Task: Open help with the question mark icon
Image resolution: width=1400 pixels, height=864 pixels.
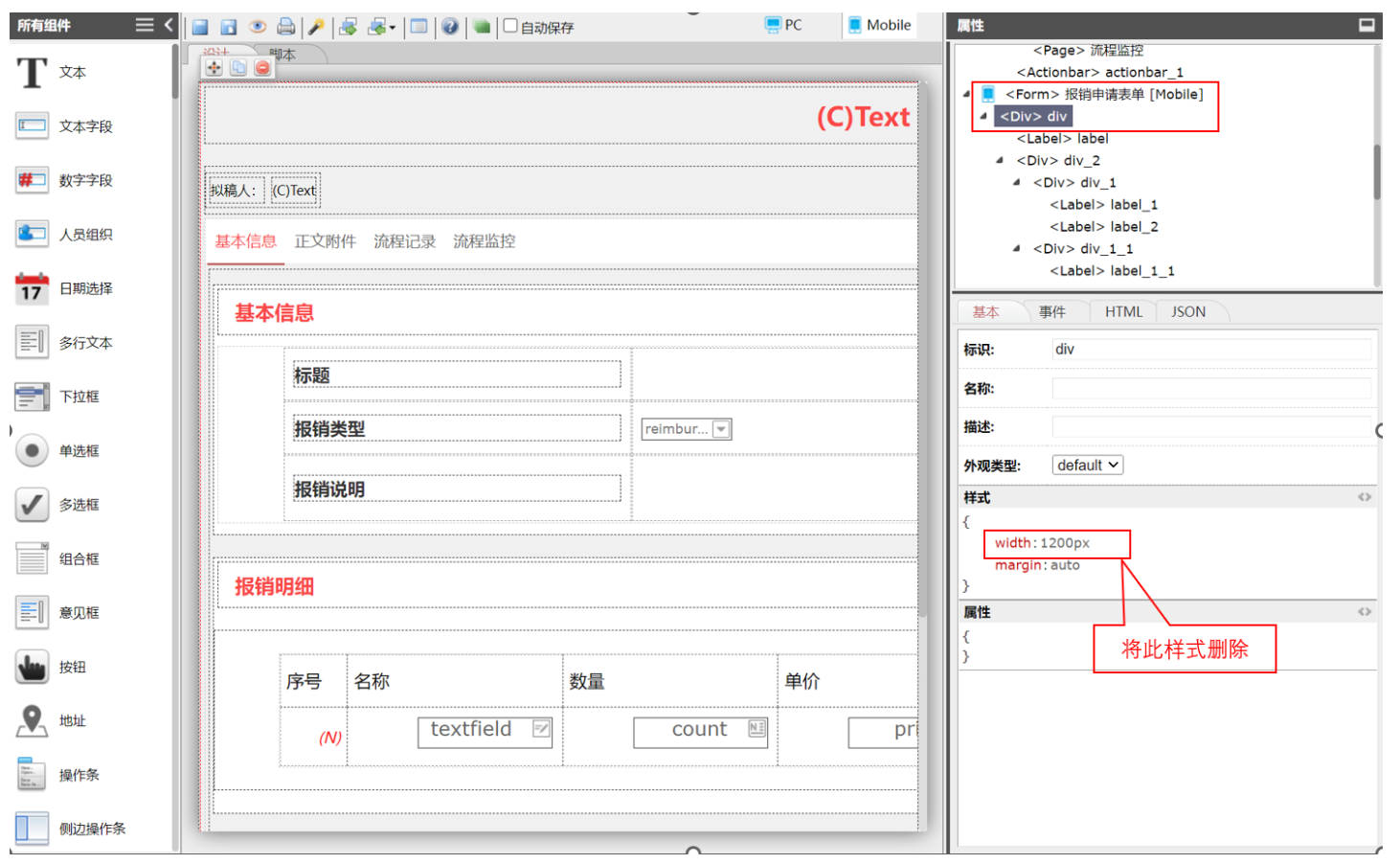Action: click(450, 27)
